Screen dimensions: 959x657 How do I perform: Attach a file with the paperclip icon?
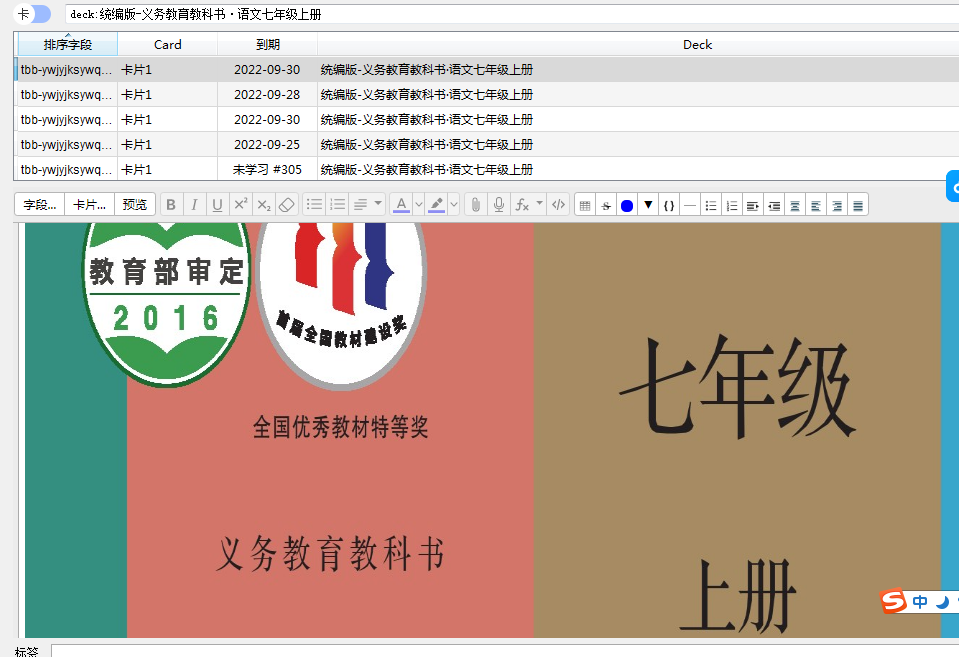coord(476,205)
